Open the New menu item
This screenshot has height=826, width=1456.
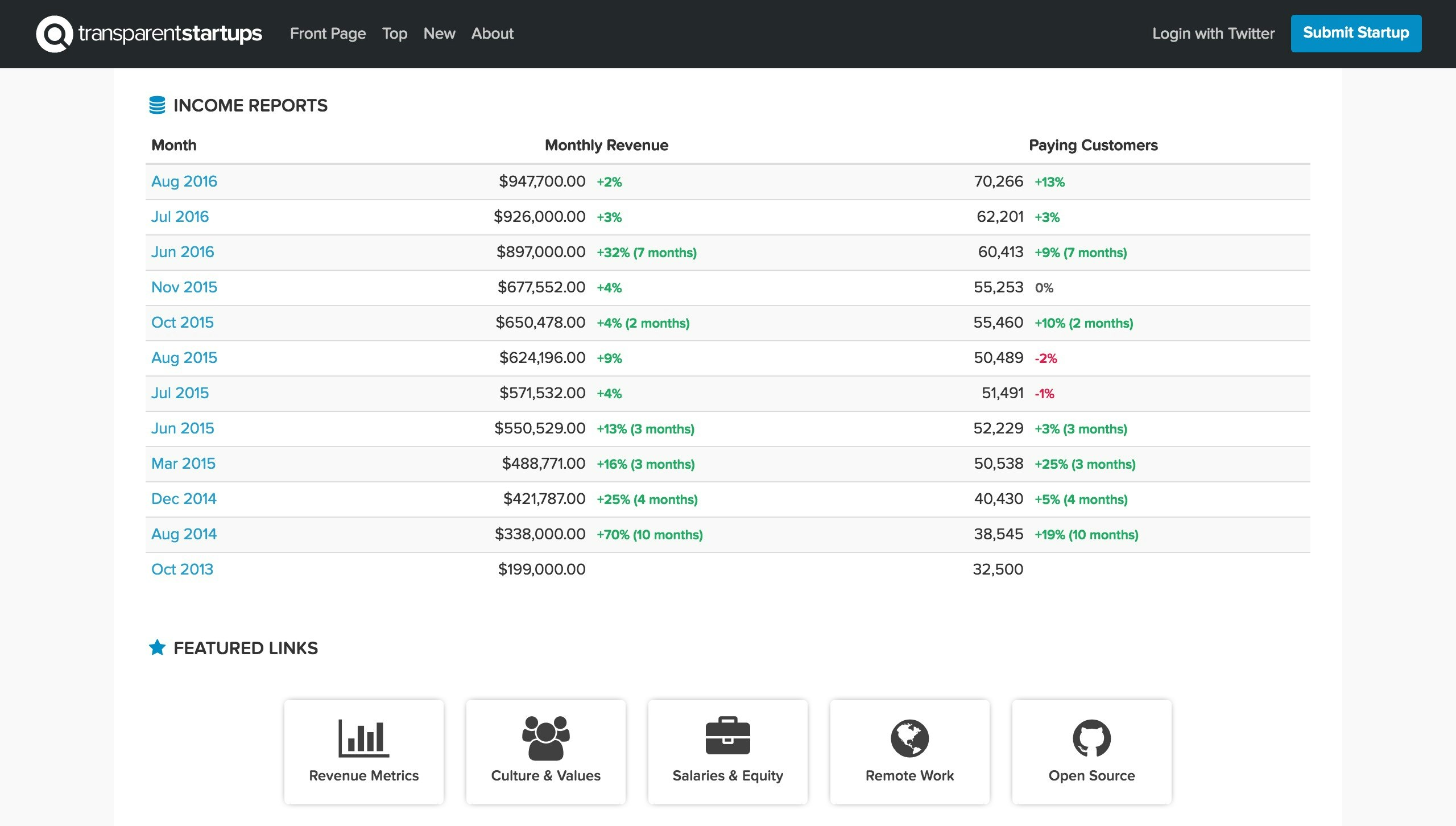click(x=439, y=34)
